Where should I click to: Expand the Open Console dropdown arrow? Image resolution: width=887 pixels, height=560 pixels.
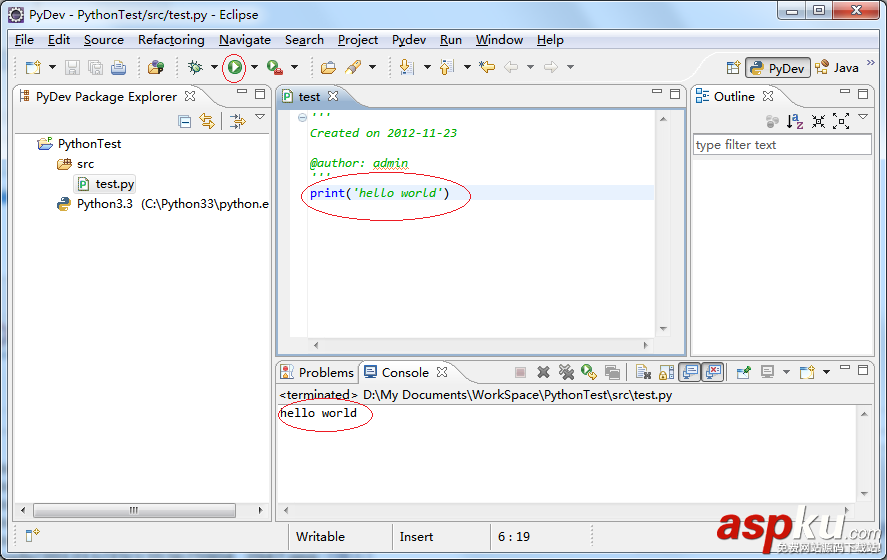[x=826, y=372]
